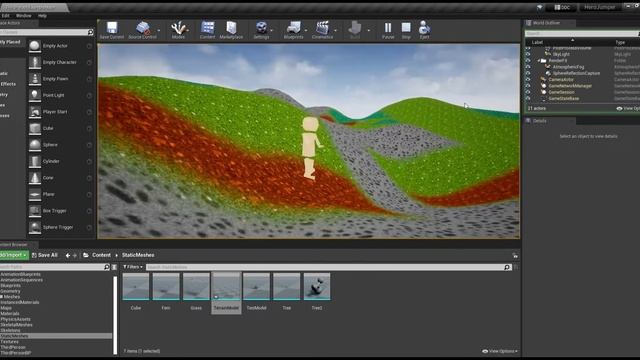Open the Content browser toolbar icon

[x=207, y=28]
